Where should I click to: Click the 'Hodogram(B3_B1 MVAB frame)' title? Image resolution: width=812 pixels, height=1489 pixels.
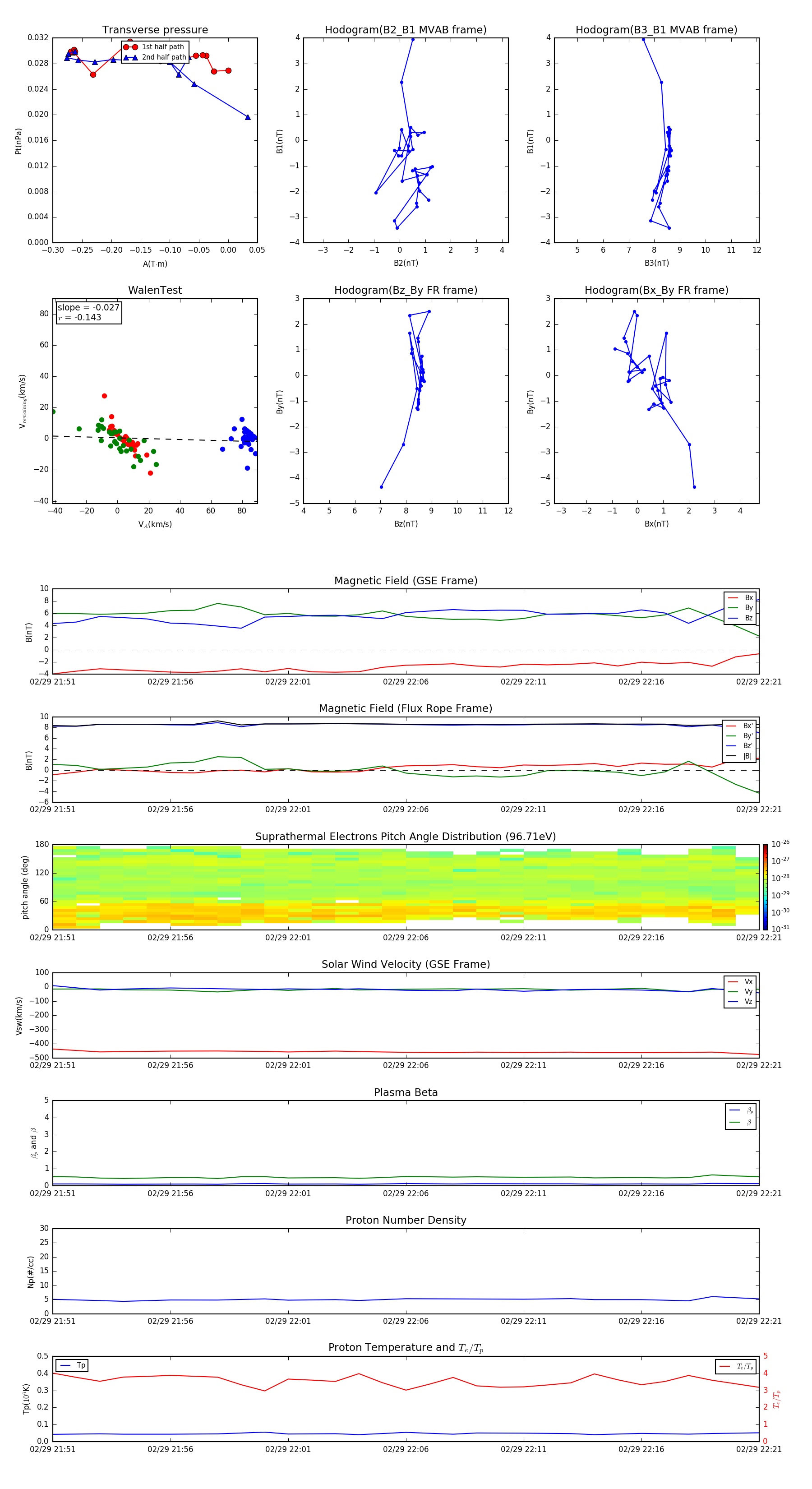656,29
